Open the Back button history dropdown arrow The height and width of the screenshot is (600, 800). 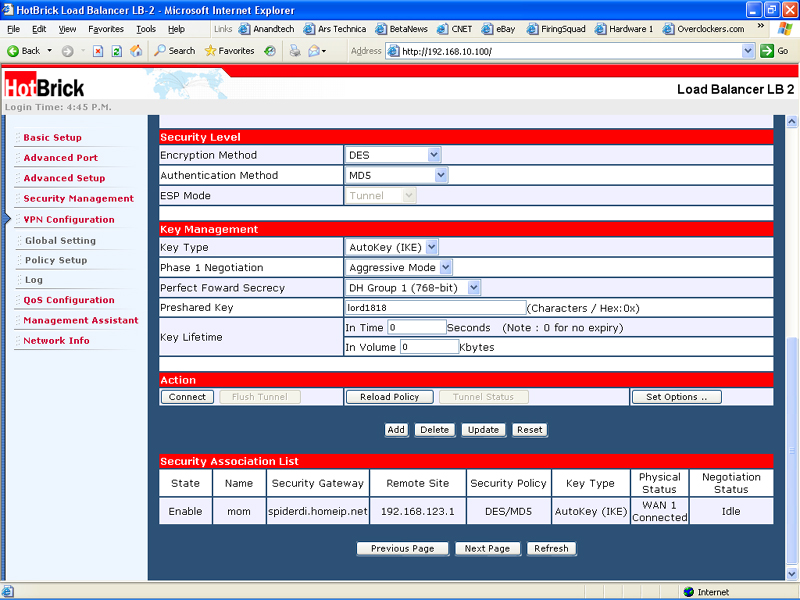pyautogui.click(x=49, y=51)
